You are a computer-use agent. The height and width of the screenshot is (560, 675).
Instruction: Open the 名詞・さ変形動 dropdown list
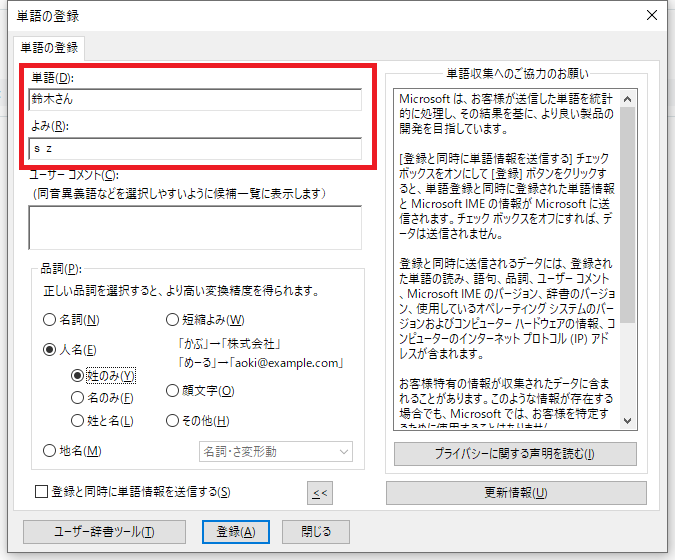pyautogui.click(x=276, y=452)
